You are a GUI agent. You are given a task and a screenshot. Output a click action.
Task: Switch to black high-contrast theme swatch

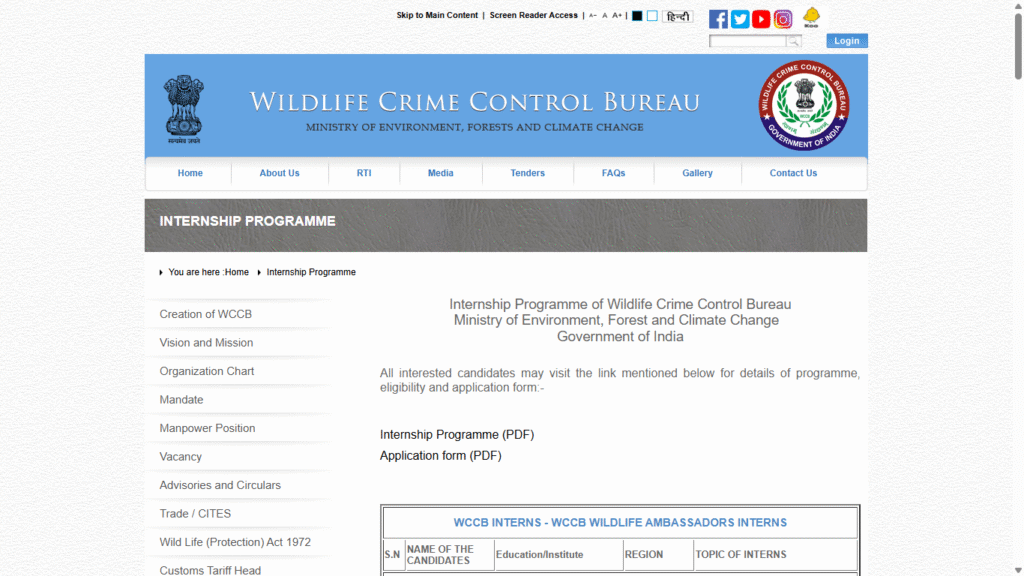pyautogui.click(x=637, y=16)
